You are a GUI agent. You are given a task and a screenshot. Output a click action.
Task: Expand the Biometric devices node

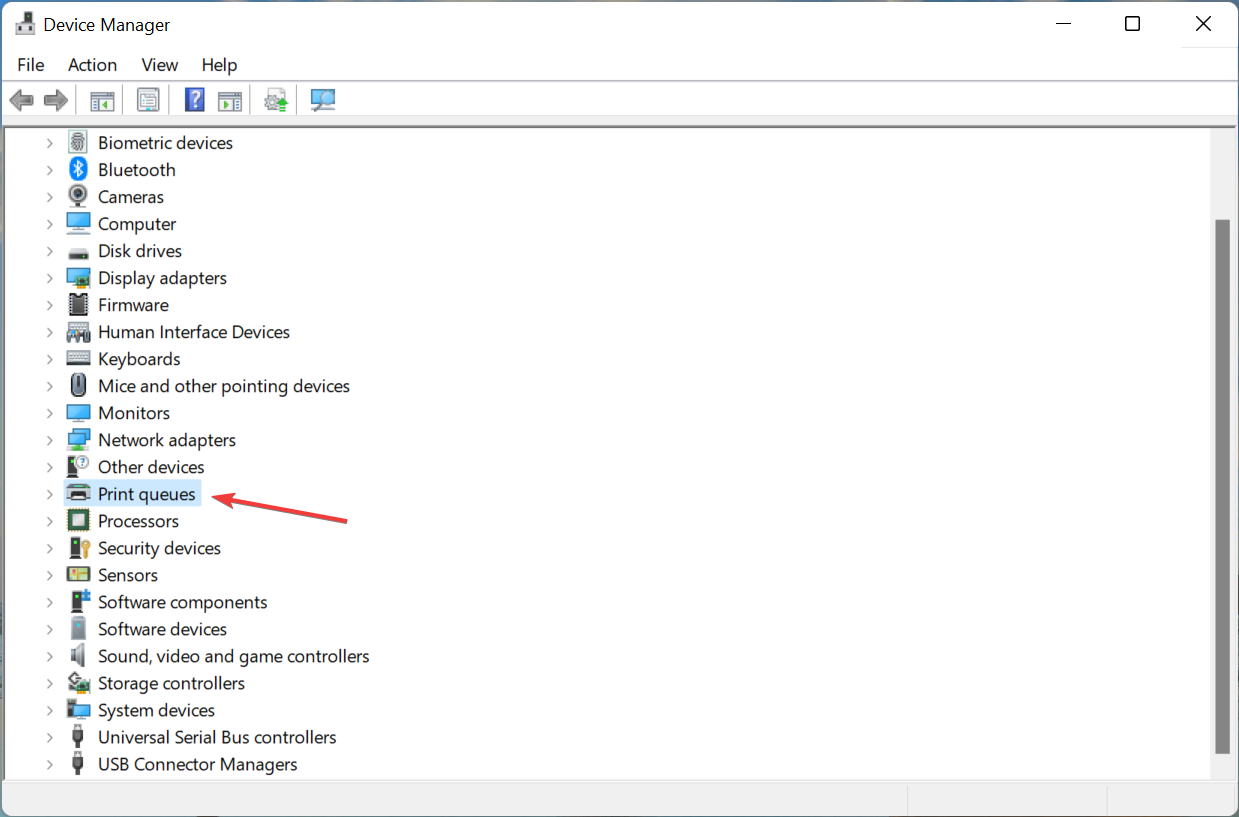click(49, 143)
